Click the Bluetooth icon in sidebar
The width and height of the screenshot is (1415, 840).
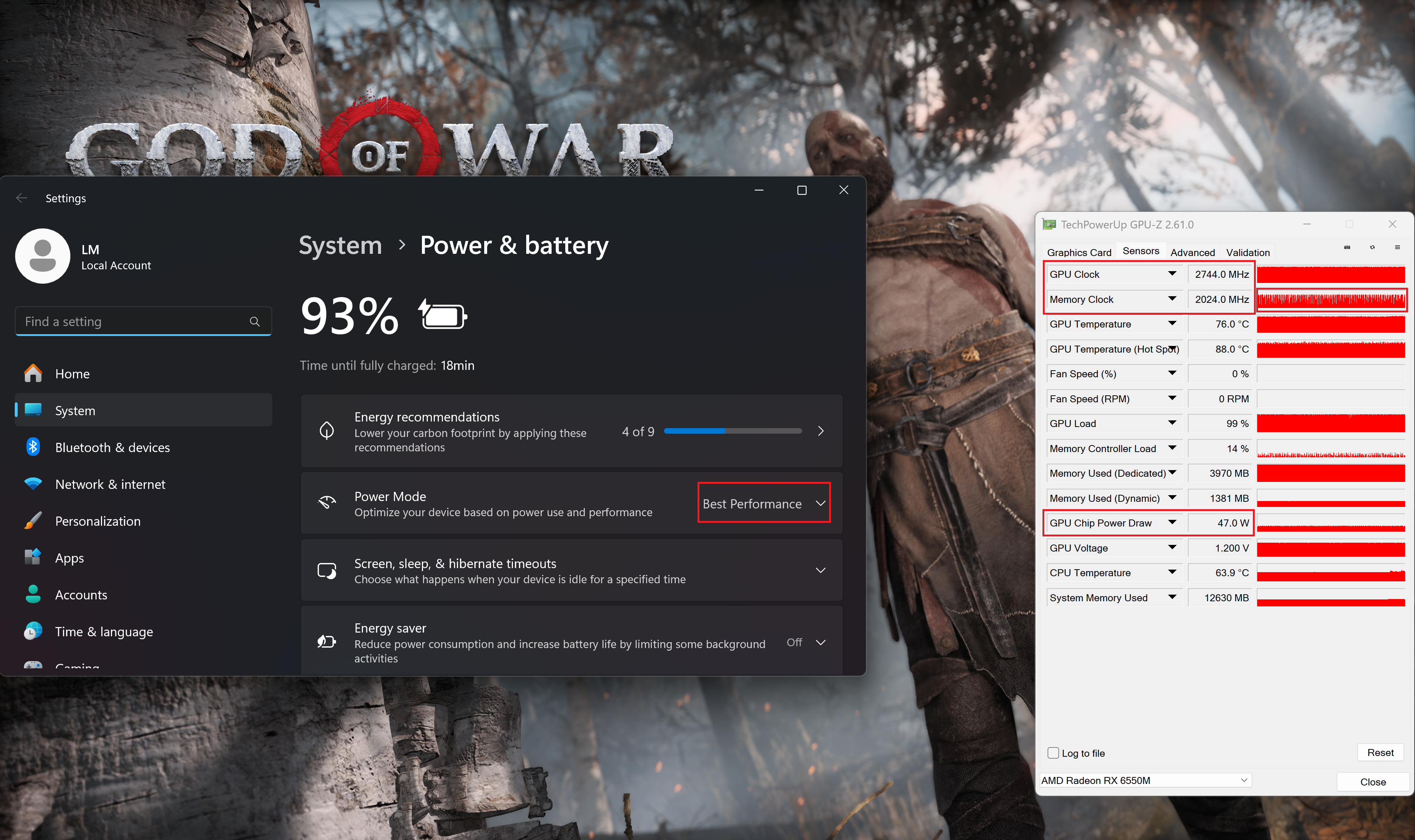(33, 447)
